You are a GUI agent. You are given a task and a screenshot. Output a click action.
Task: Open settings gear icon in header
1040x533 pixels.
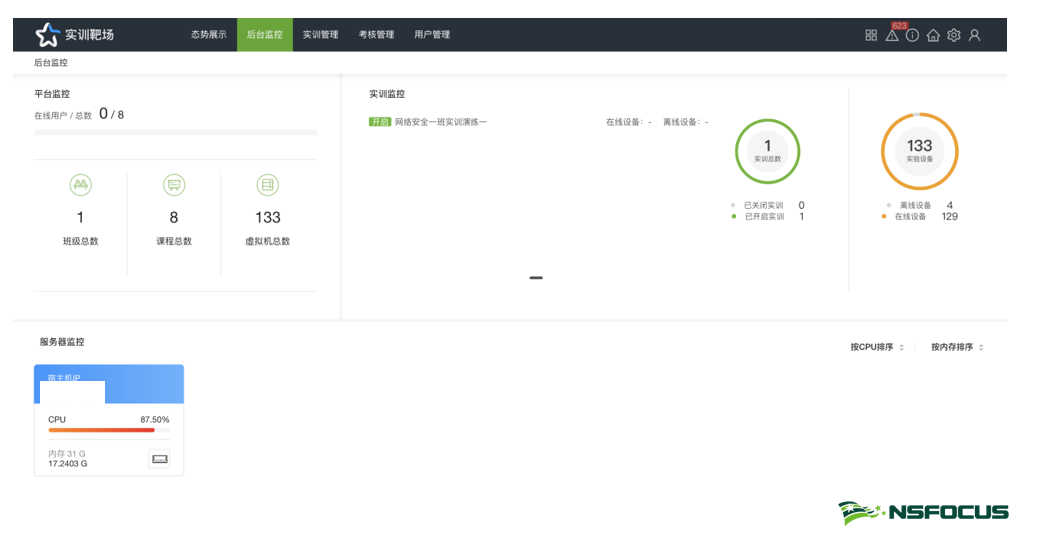(954, 35)
